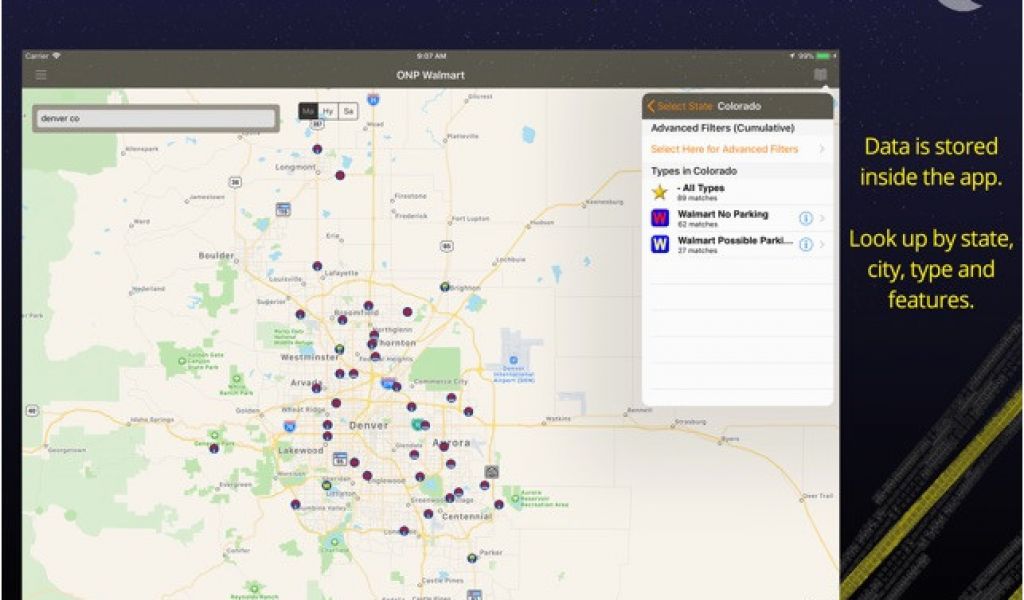Select the red W Walmart No Parking icon
The width and height of the screenshot is (1024, 600).
point(660,218)
